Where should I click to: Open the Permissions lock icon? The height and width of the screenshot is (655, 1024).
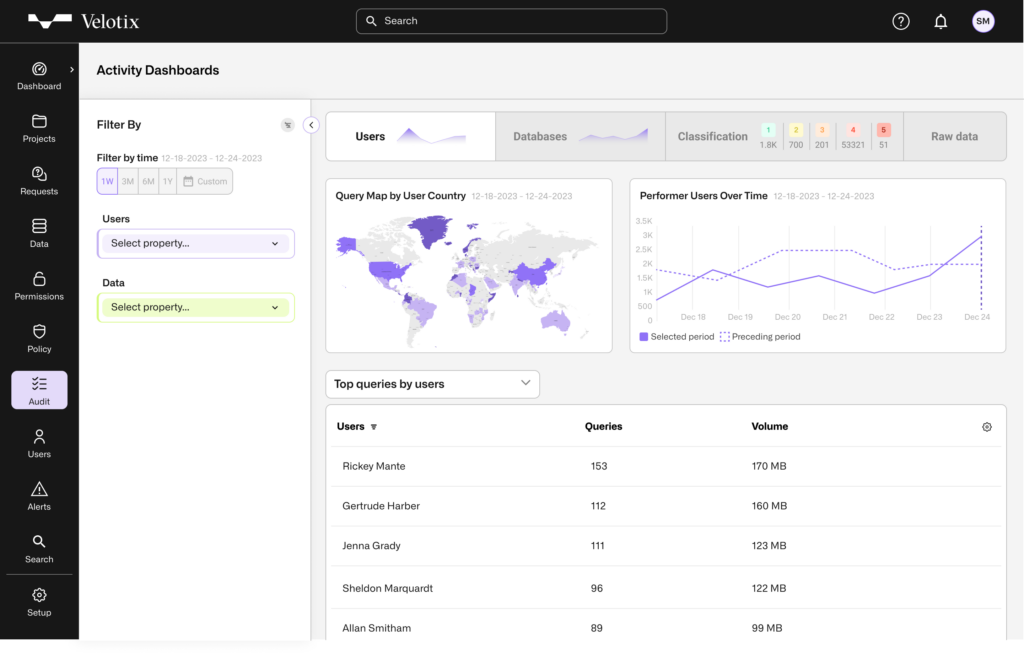[39, 279]
